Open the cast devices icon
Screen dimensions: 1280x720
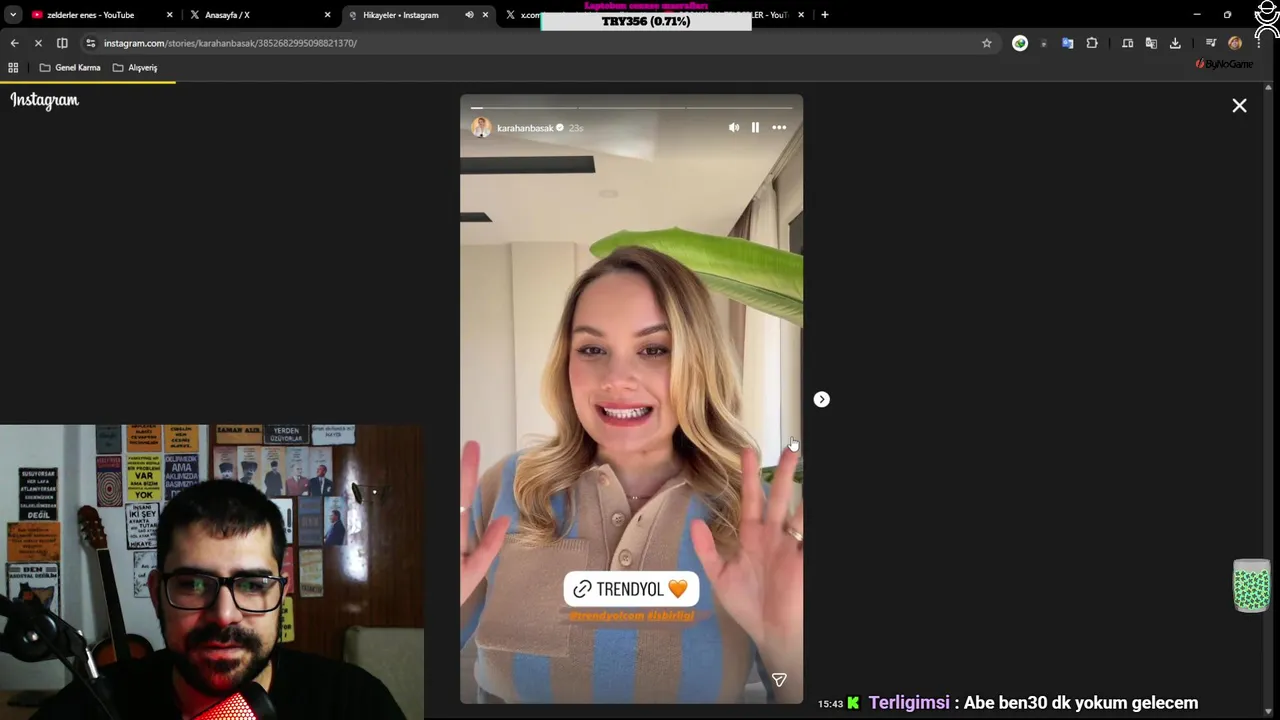coord(1127,43)
